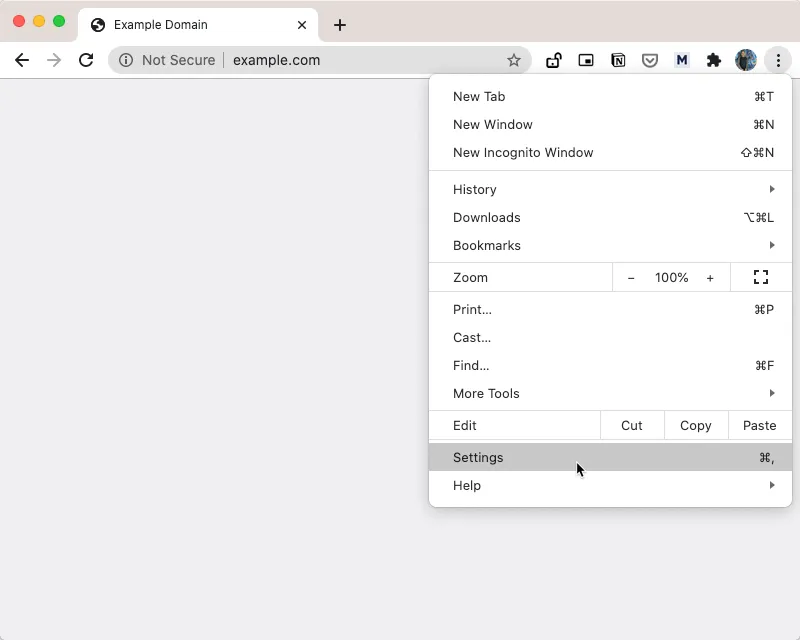The width and height of the screenshot is (800, 640).
Task: Click the unlocked padlock extension icon
Action: coord(554,60)
